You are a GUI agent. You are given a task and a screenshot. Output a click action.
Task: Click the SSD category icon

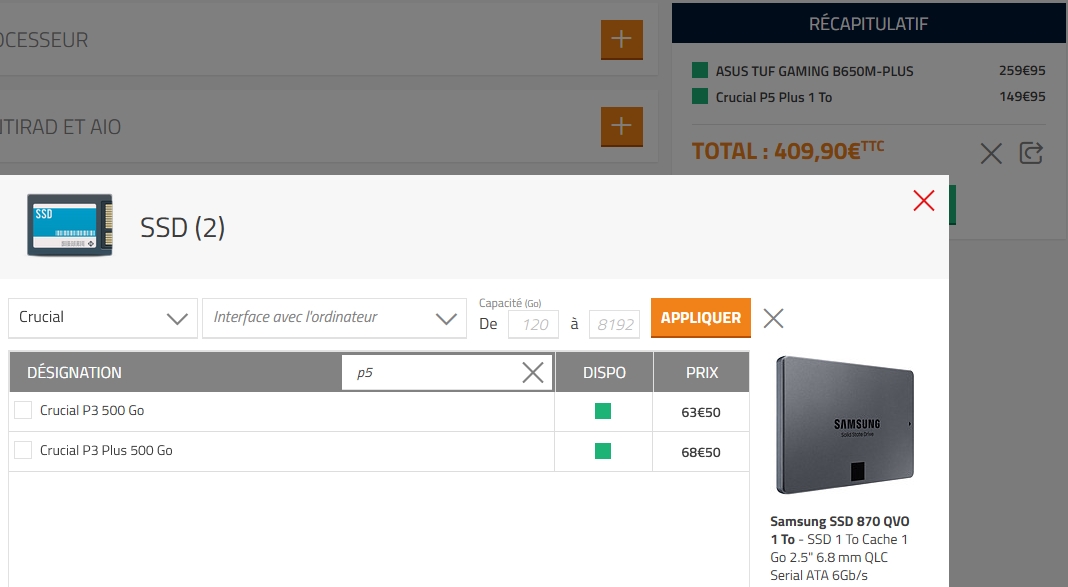[69, 225]
